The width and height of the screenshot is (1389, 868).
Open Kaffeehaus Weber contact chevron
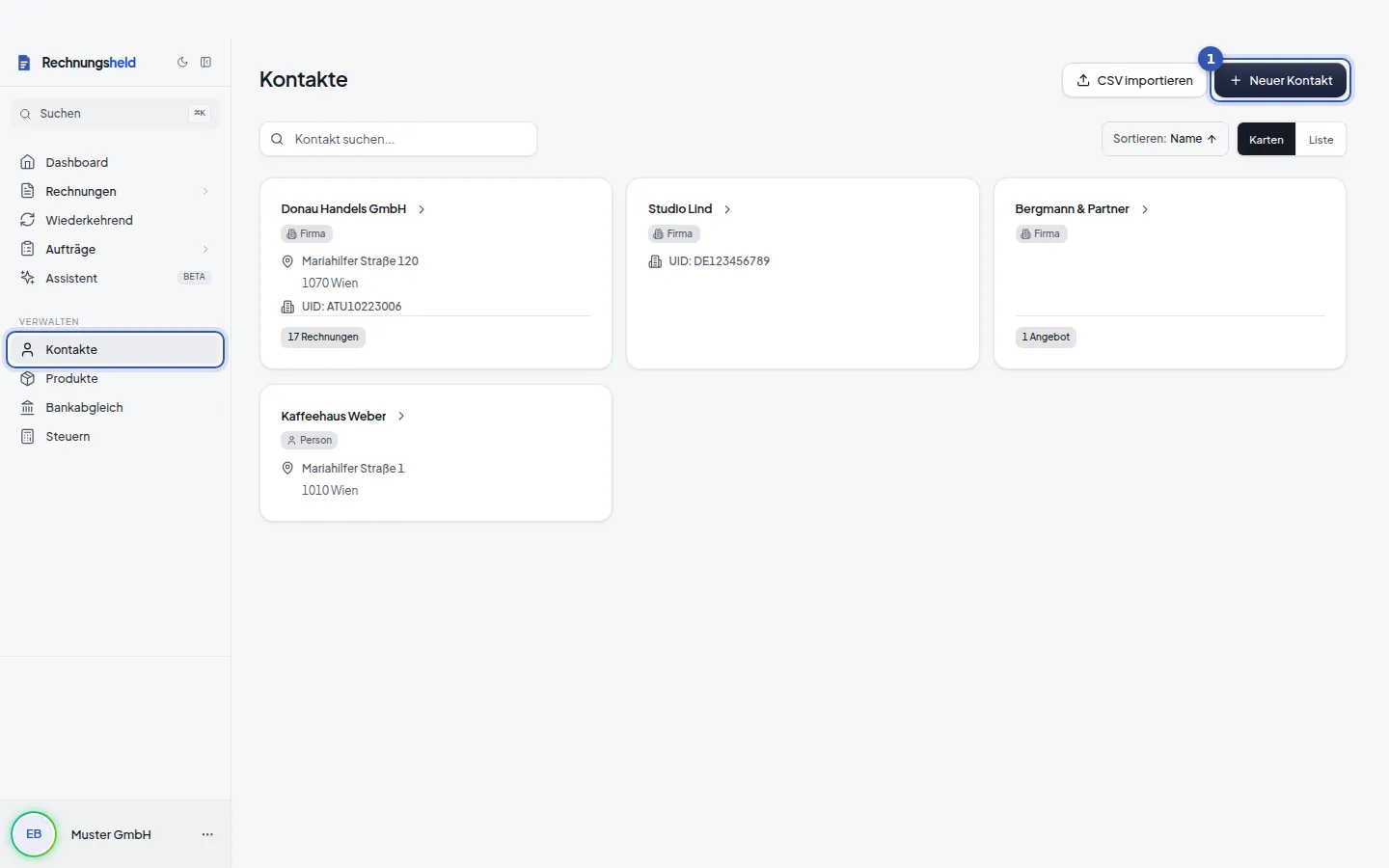(x=401, y=417)
